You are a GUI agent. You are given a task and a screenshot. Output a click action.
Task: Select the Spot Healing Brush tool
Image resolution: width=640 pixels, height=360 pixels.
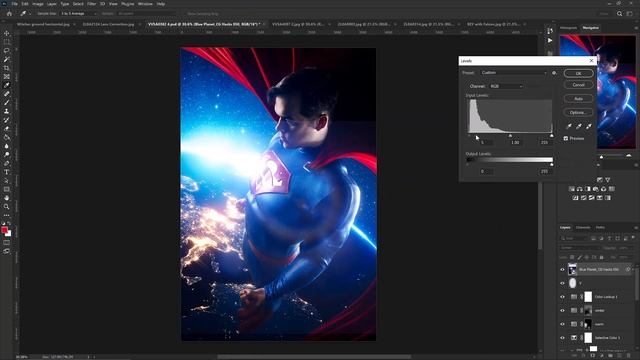coord(7,94)
